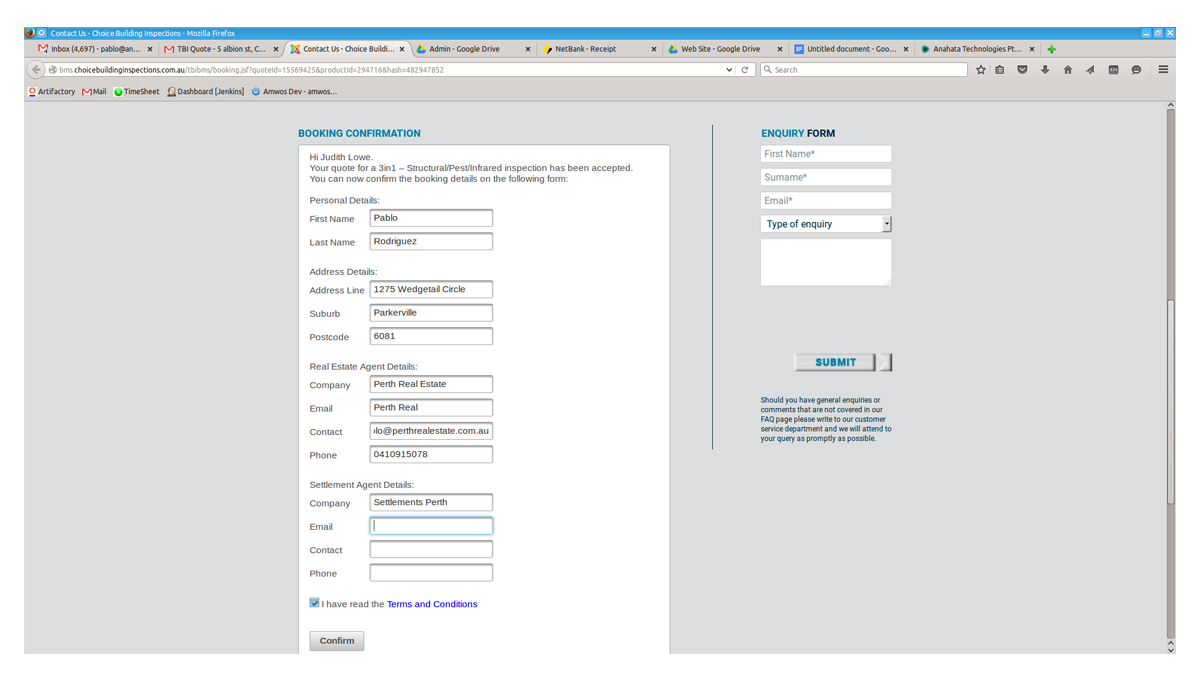Viewport: 1200px width, 680px height.
Task: Click the magnifier icon in search box
Action: (768, 70)
